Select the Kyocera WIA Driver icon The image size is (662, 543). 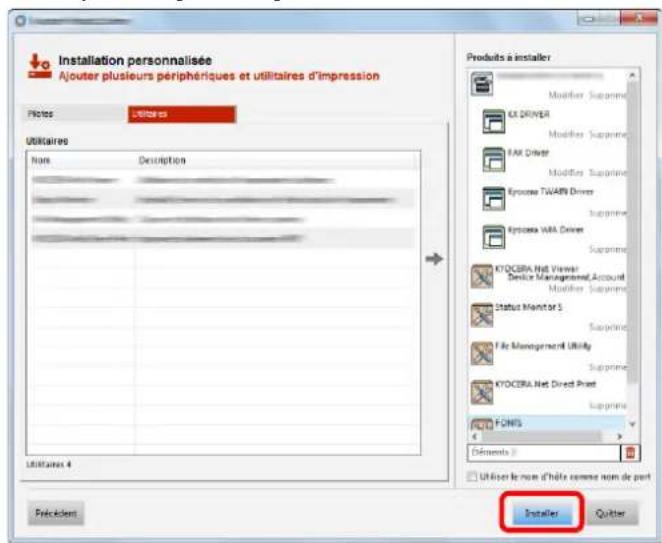coord(494,237)
